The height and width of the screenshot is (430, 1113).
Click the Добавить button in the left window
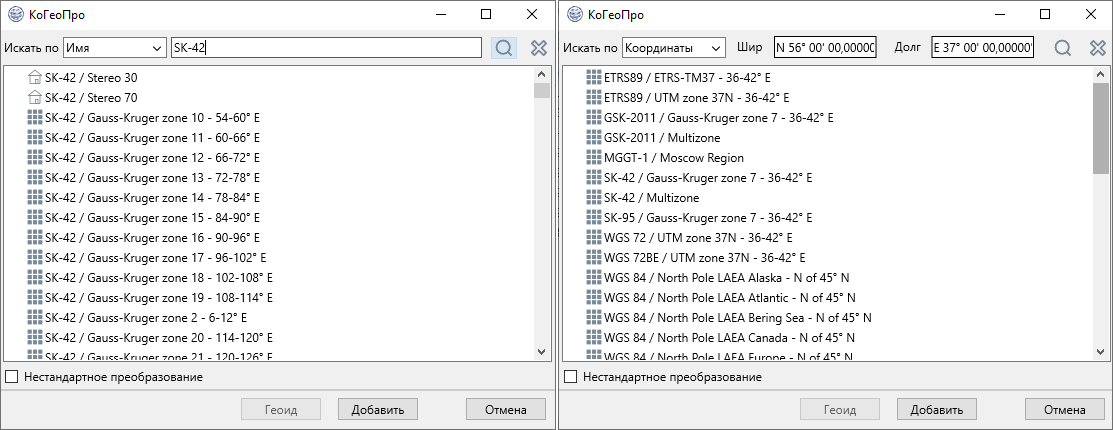377,410
